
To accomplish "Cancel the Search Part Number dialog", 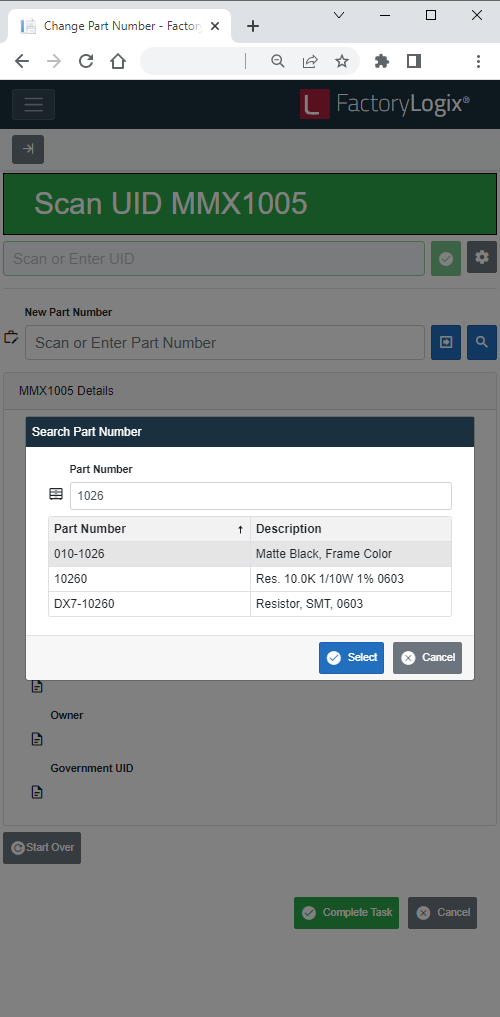I will point(427,658).
